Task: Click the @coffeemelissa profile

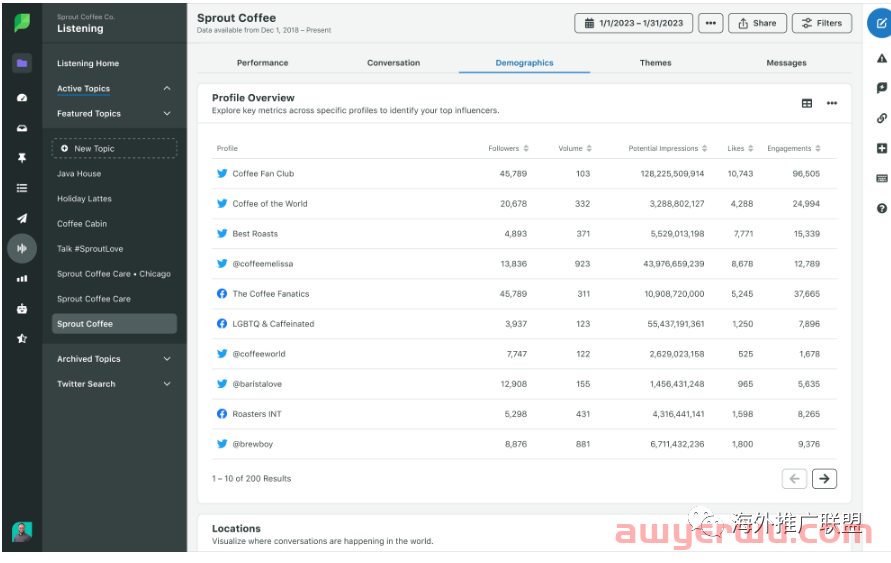Action: pyautogui.click(x=263, y=264)
